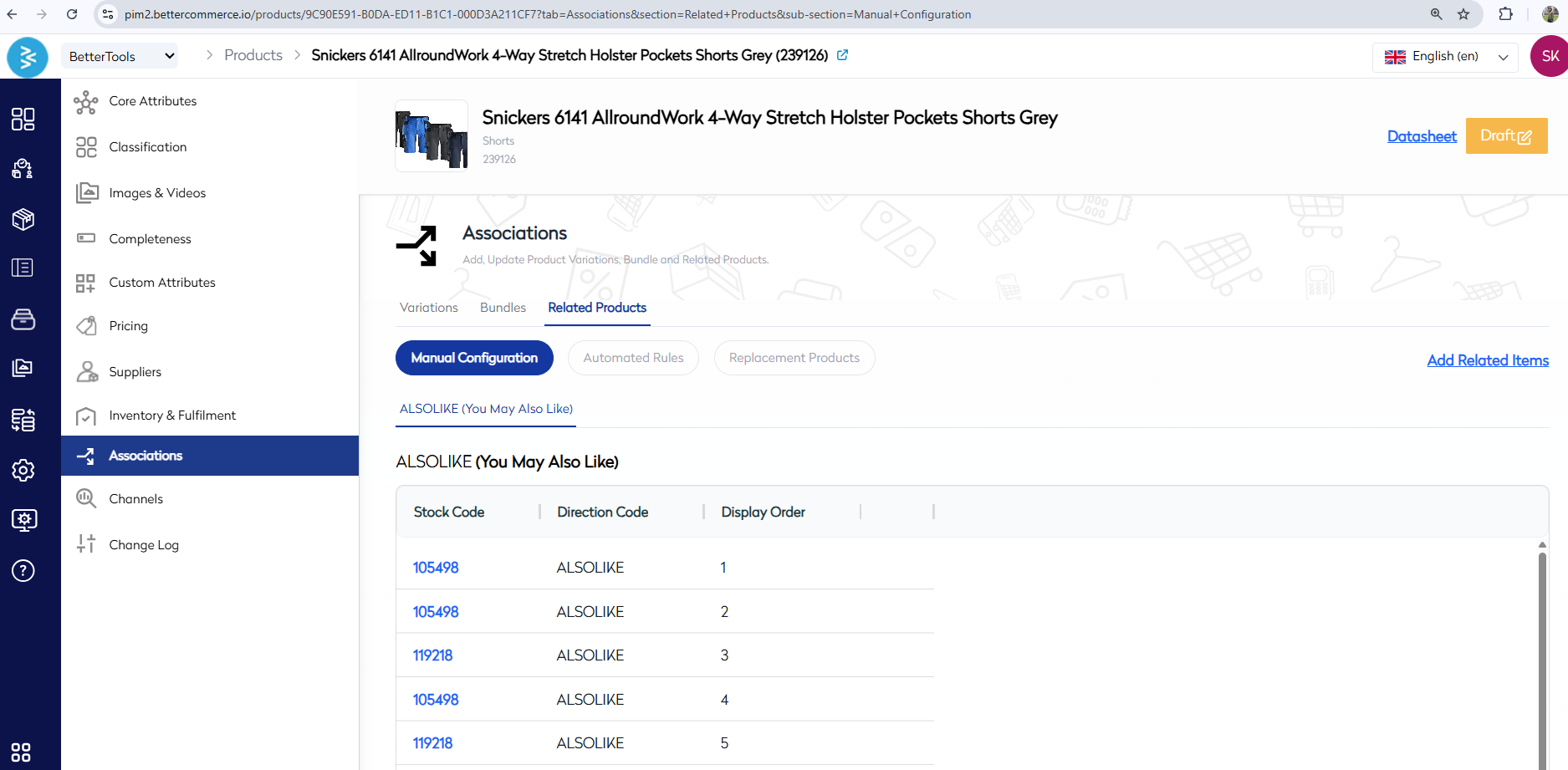Open the settings gear in left rail
The height and width of the screenshot is (770, 1568).
(23, 470)
